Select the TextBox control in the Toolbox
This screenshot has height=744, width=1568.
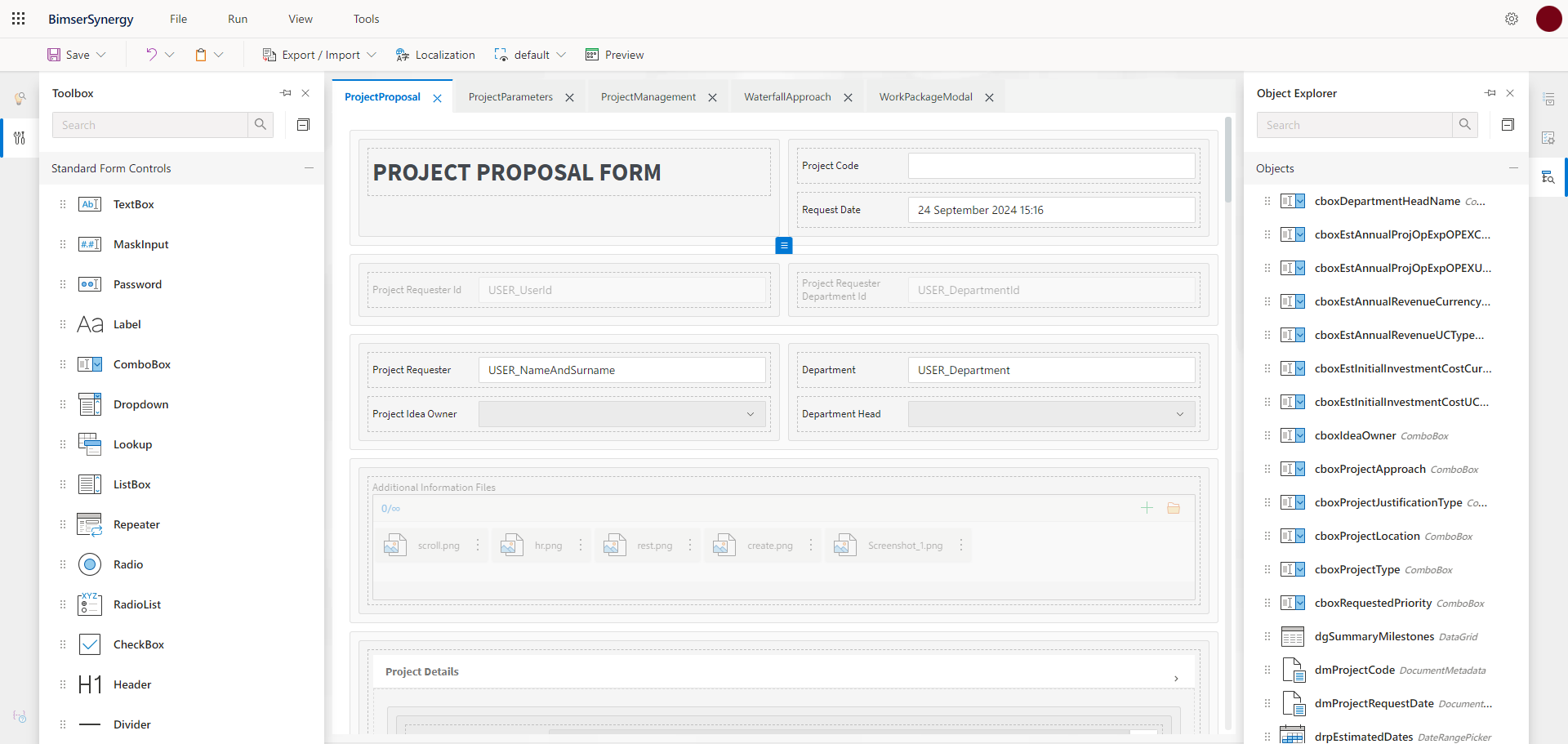click(134, 204)
